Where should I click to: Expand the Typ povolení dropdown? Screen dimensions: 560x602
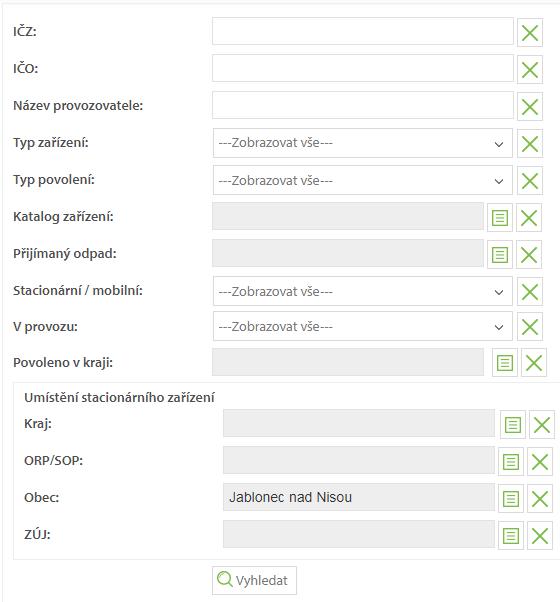pyautogui.click(x=363, y=180)
